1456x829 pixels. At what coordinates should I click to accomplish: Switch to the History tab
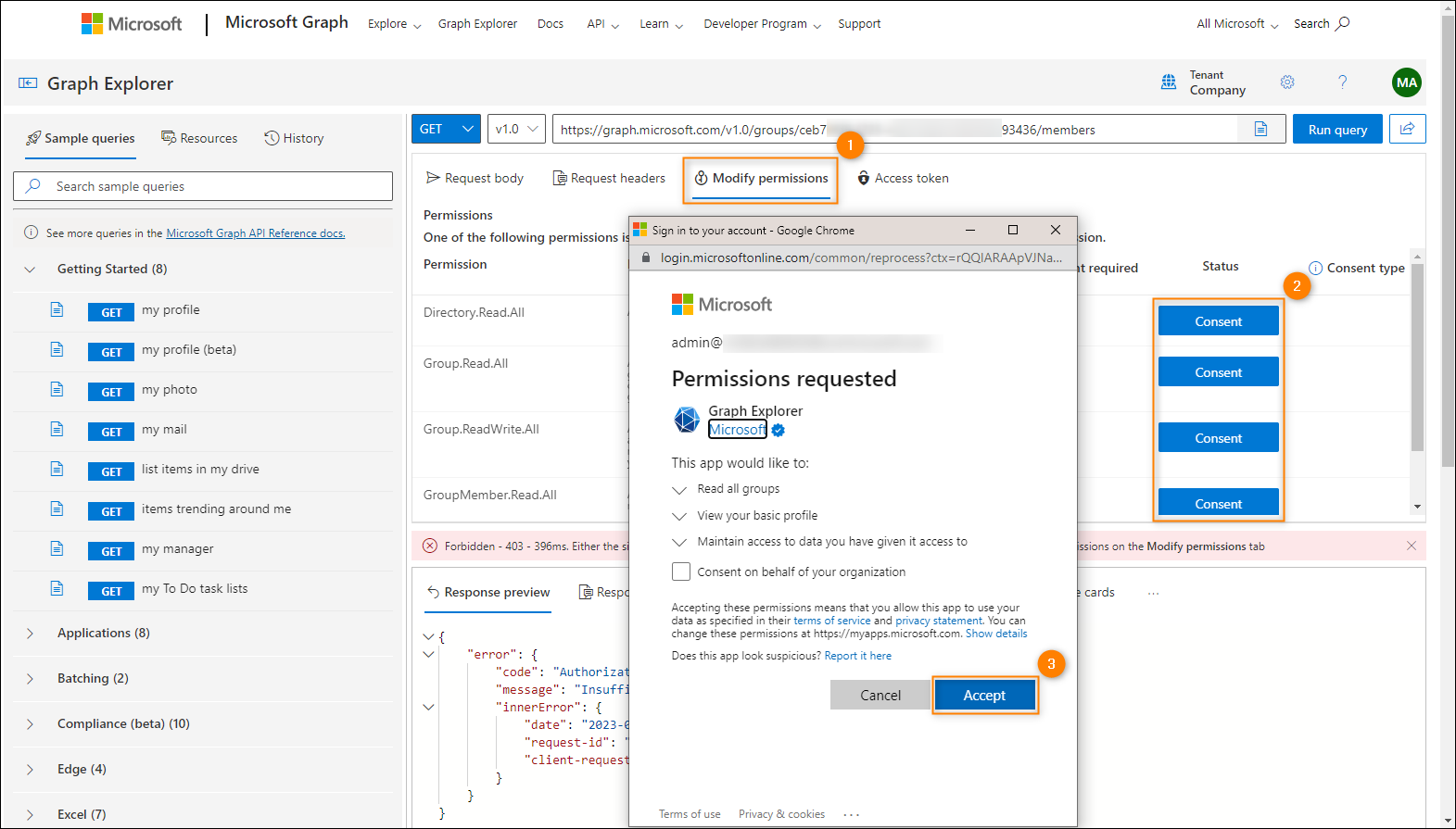click(294, 138)
